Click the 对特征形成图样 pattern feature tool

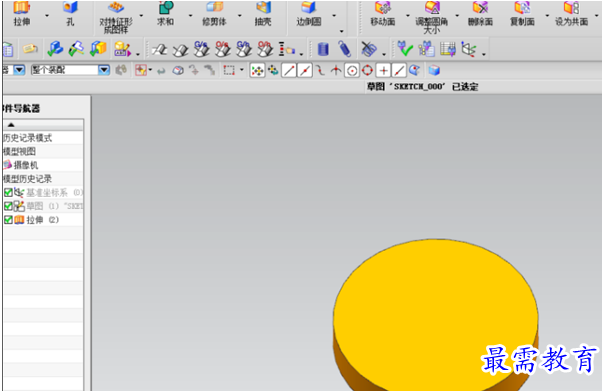tap(116, 17)
